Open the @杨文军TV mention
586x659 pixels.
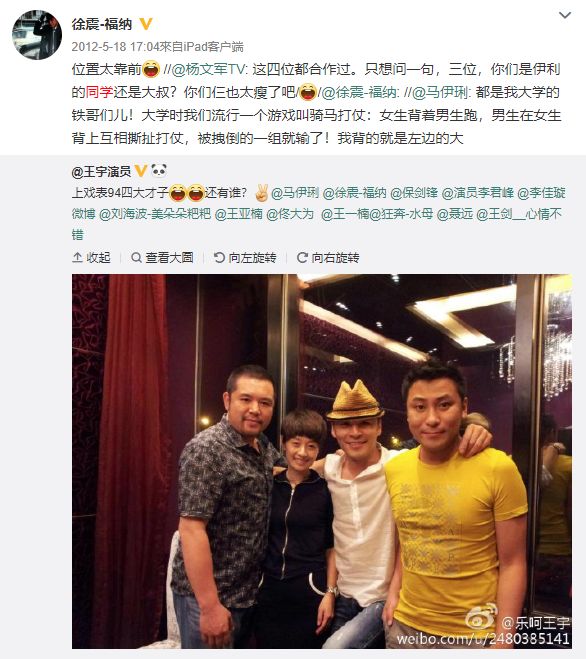click(207, 69)
